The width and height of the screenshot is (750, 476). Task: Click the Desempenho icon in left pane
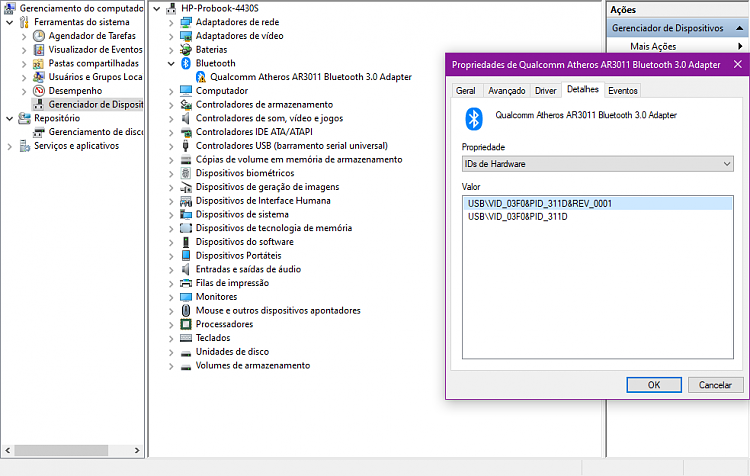click(x=39, y=91)
